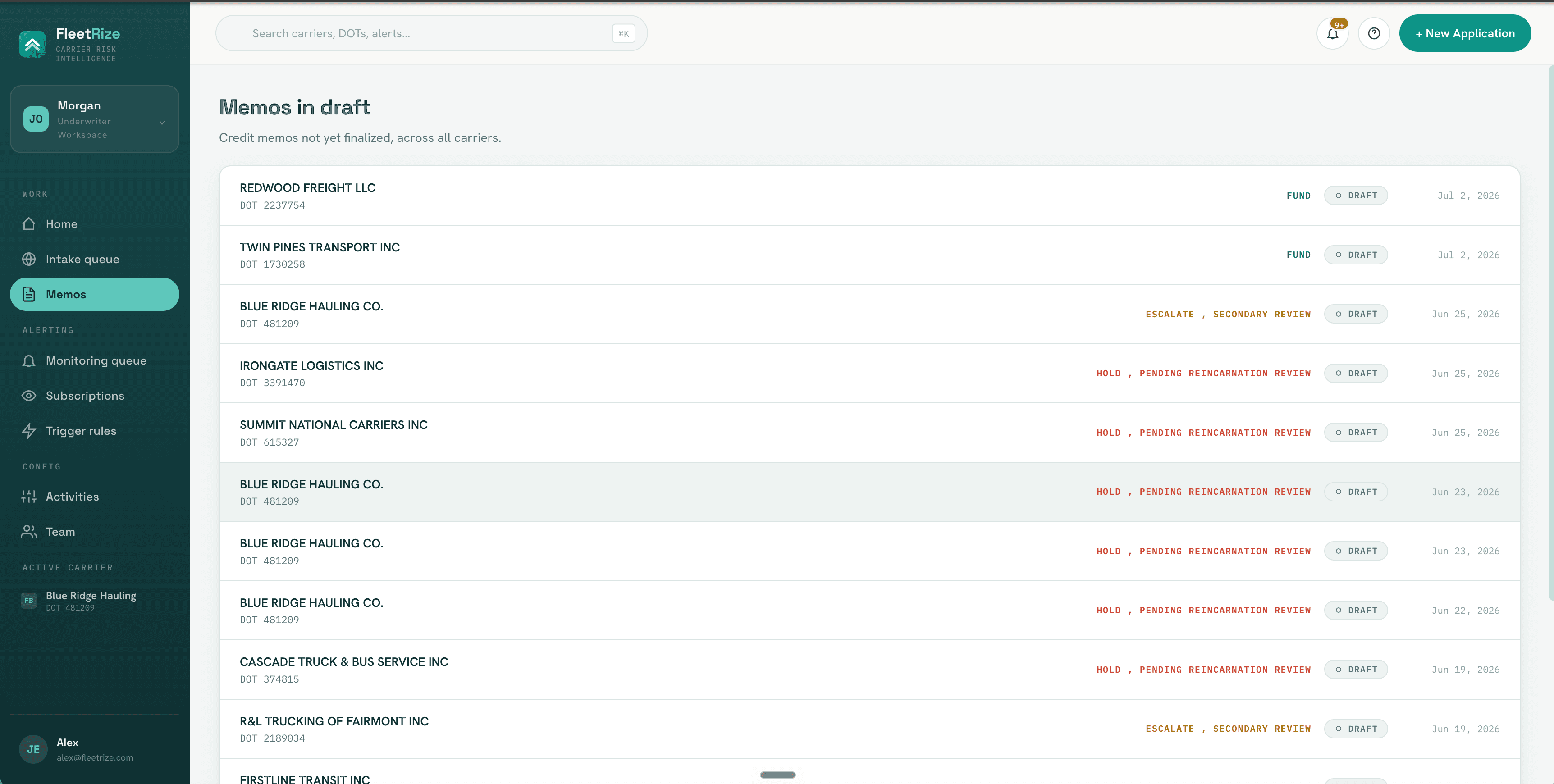Open Trigger rules page
This screenshot has width=1554, height=784.
(x=95, y=431)
